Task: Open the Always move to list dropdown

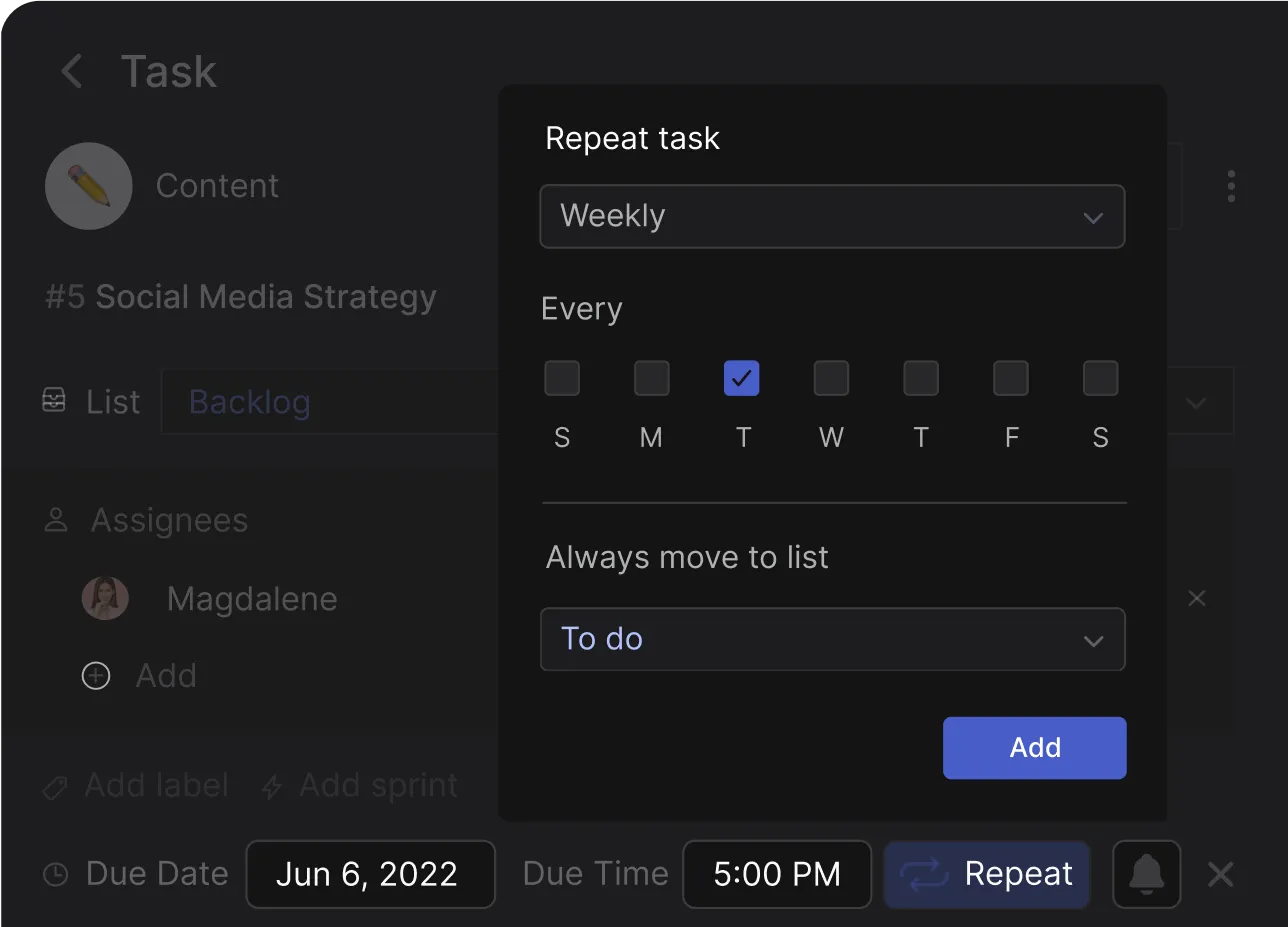Action: [832, 640]
